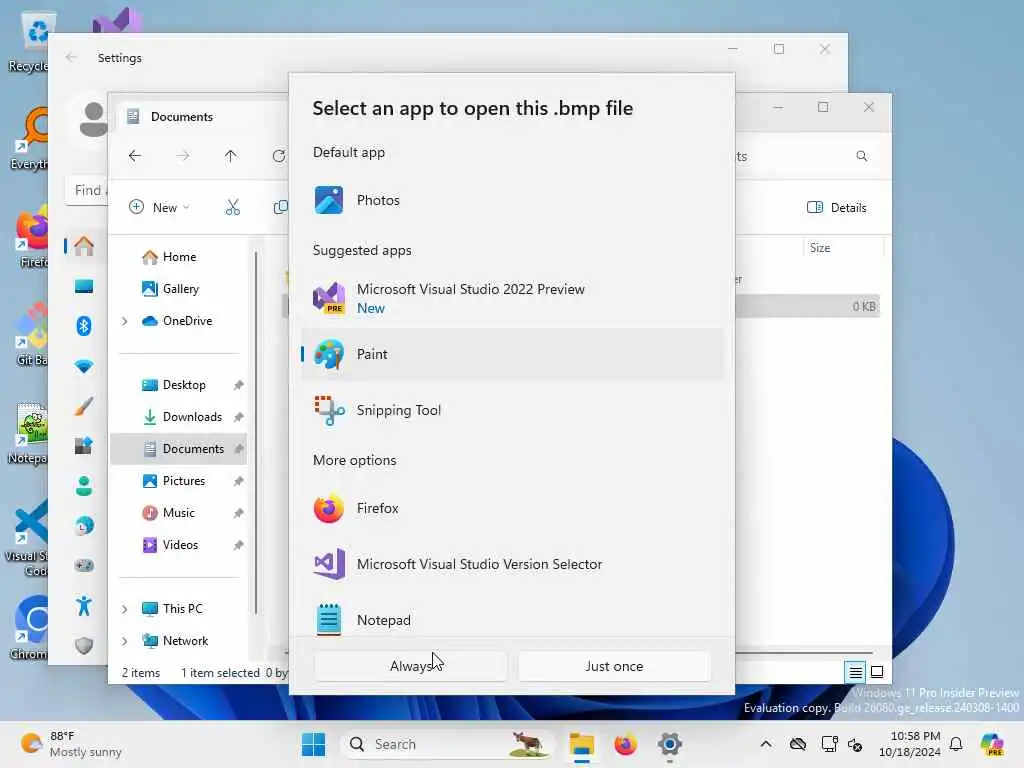Open Time & language icon in Settings
The width and height of the screenshot is (1024, 768).
point(84,526)
